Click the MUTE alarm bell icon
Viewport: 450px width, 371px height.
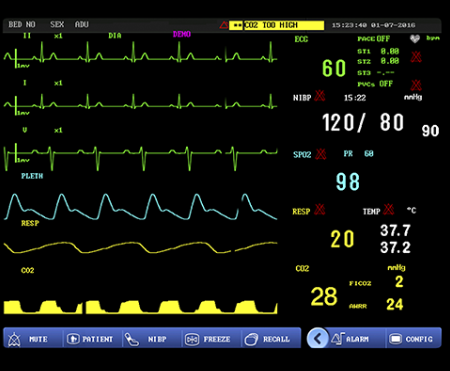point(14,339)
